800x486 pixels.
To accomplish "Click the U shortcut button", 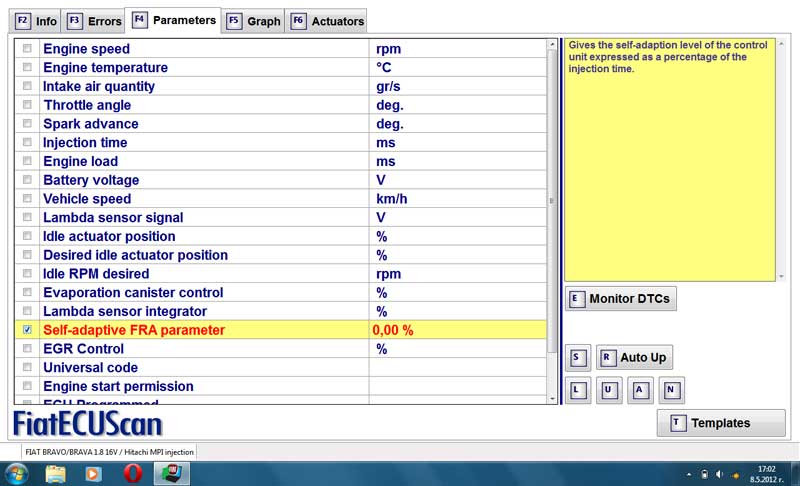I will coord(609,390).
